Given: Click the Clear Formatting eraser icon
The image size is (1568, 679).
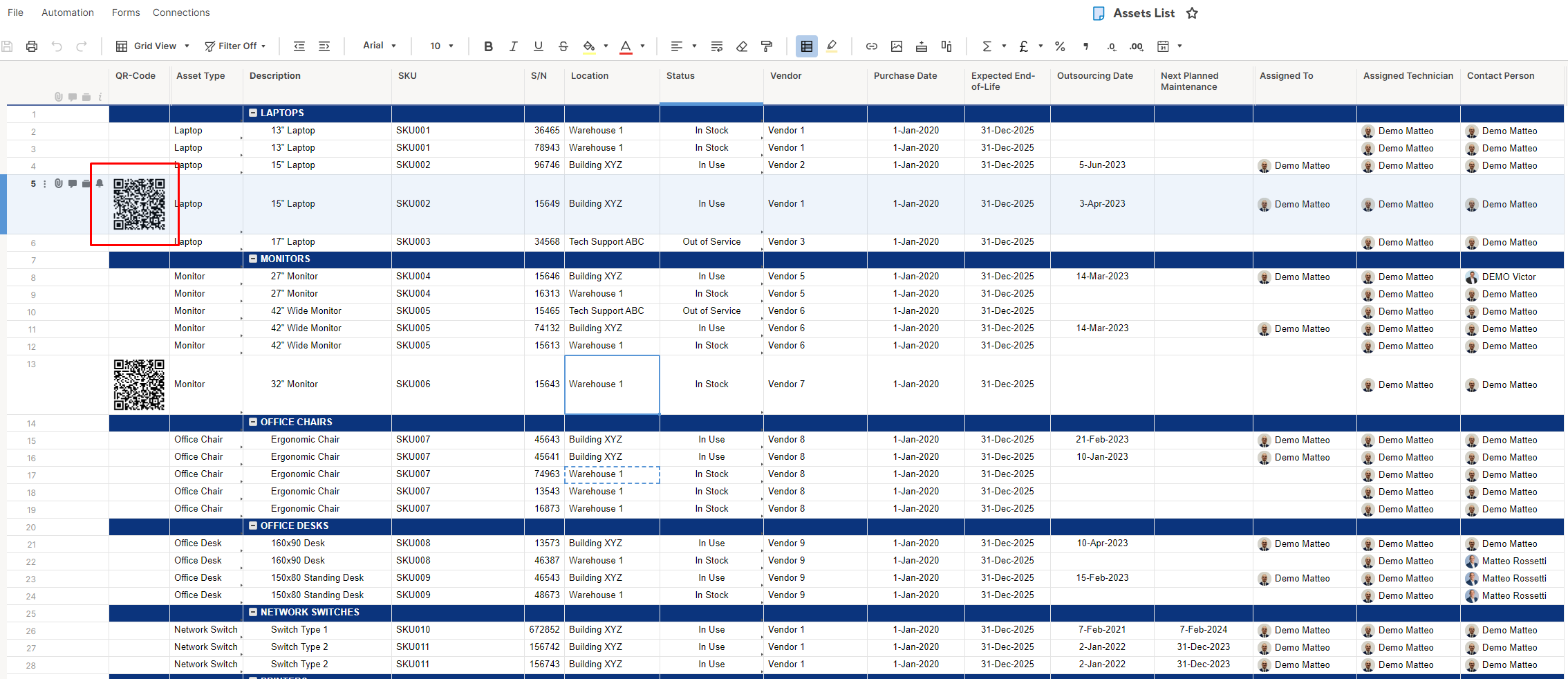Looking at the screenshot, I should (x=742, y=46).
